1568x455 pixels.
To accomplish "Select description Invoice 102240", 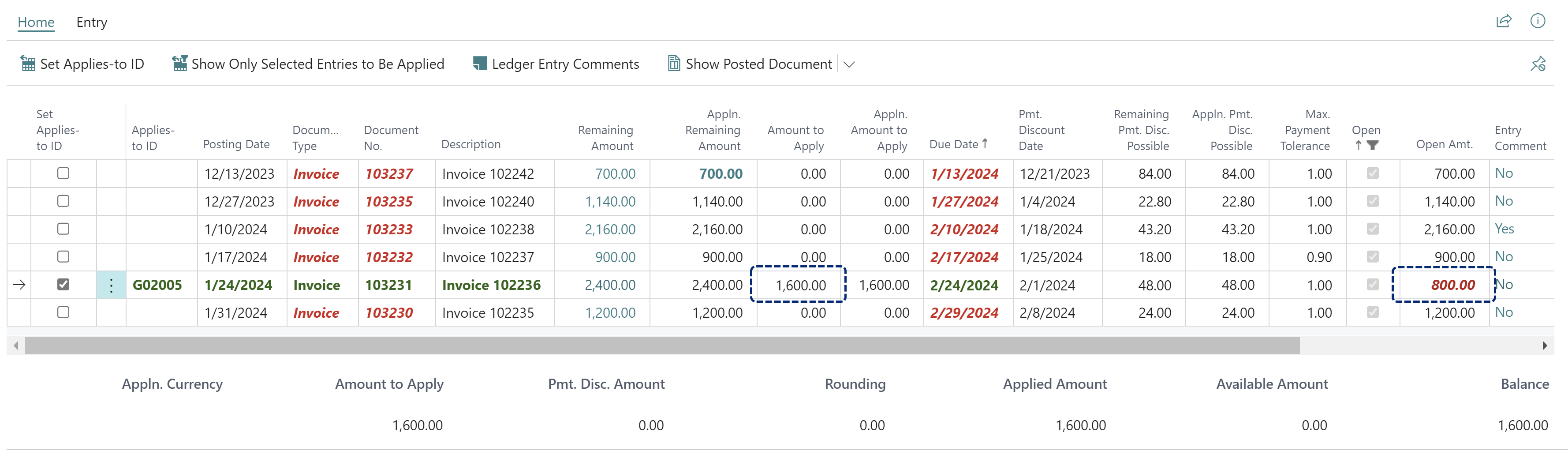I will point(488,202).
